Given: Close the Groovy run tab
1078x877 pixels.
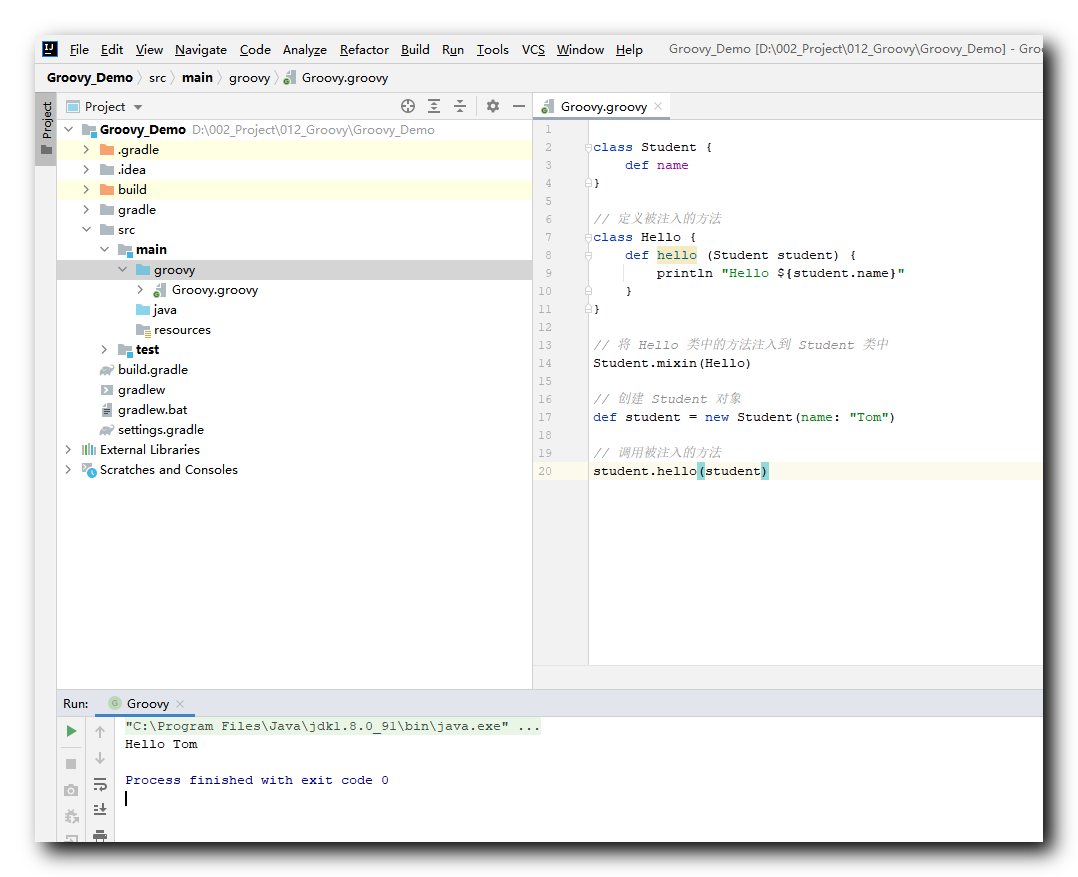Looking at the screenshot, I should [180, 704].
